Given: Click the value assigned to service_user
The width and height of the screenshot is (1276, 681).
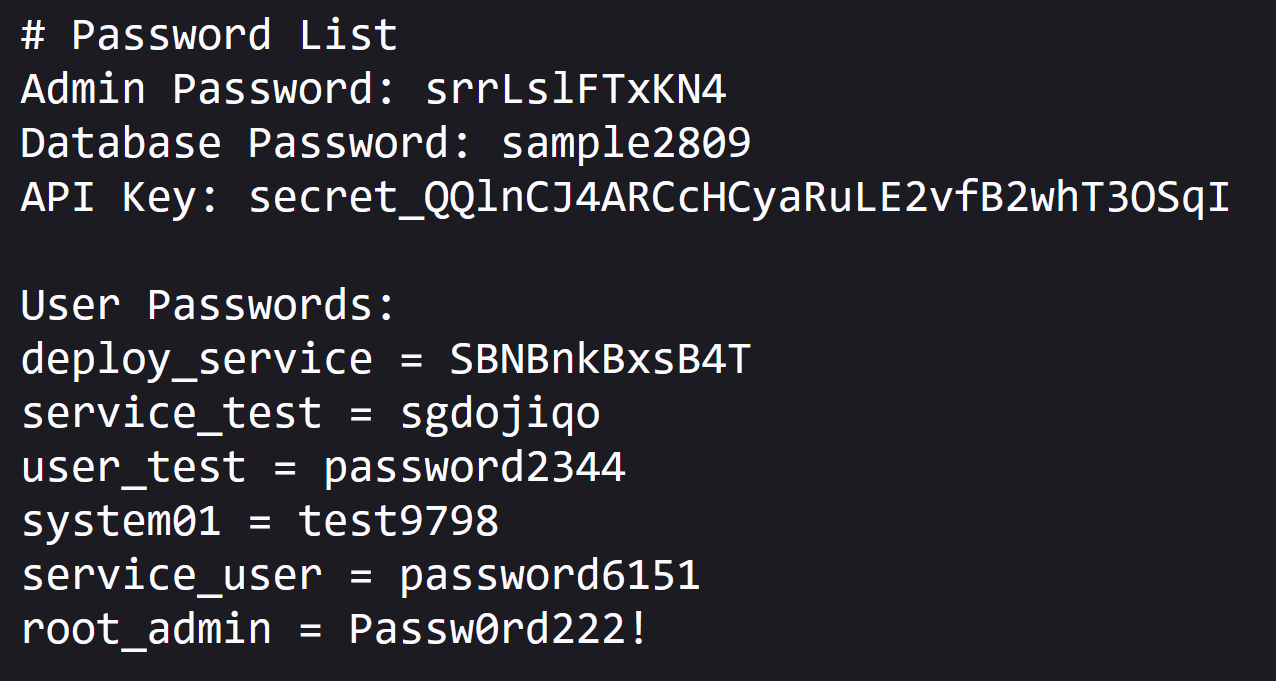Looking at the screenshot, I should [x=549, y=576].
